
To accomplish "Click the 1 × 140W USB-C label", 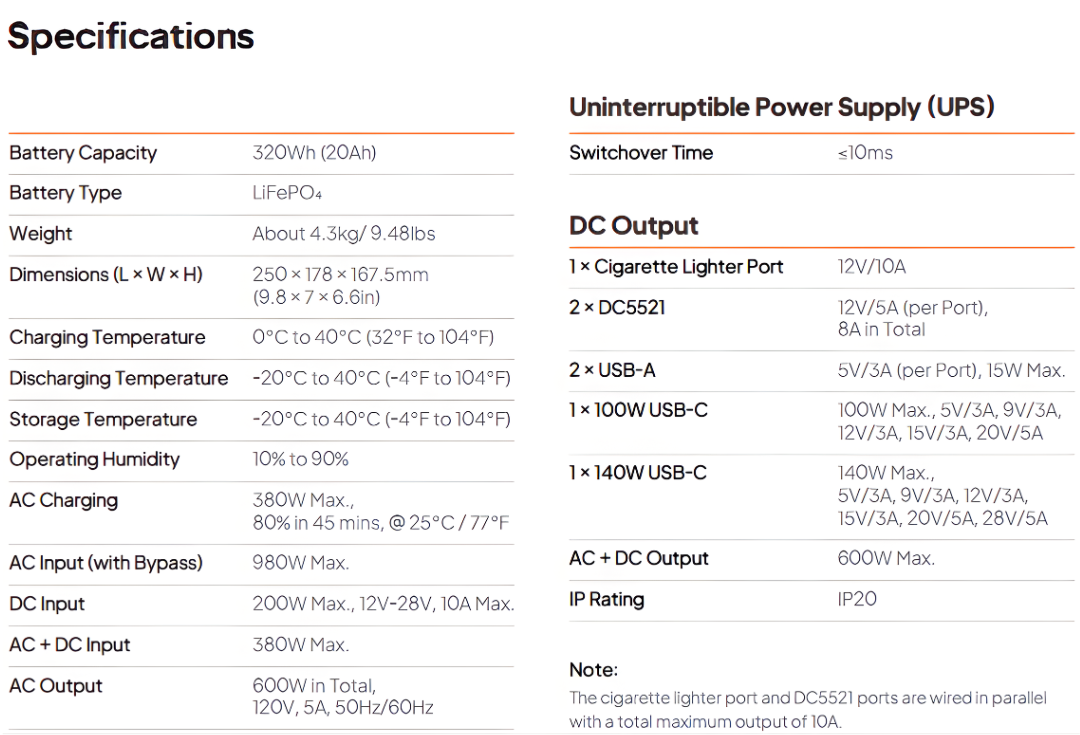I will (638, 472).
